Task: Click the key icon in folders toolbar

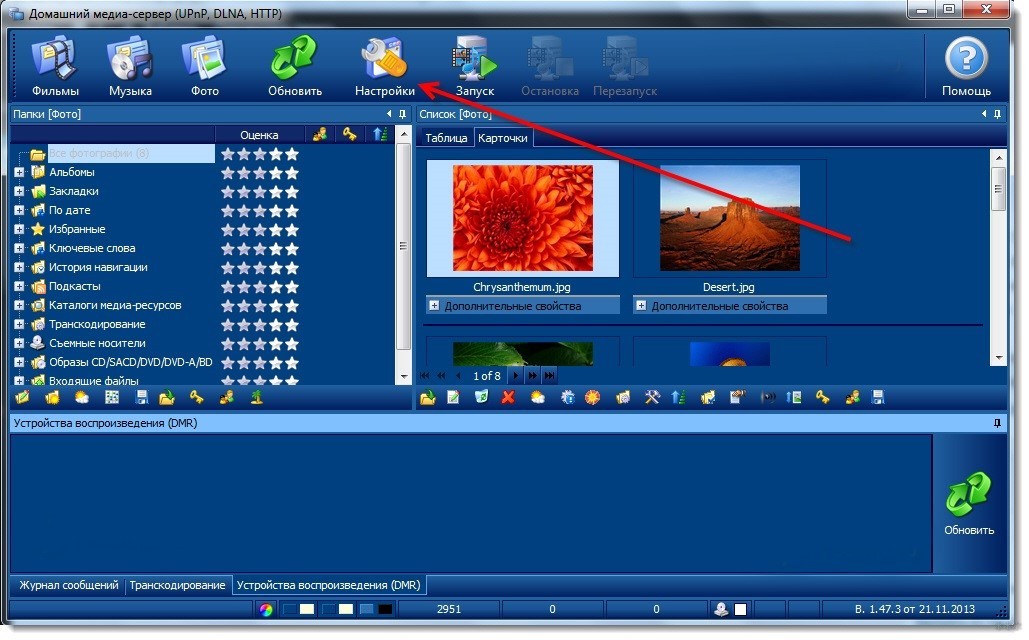Action: pyautogui.click(x=197, y=397)
